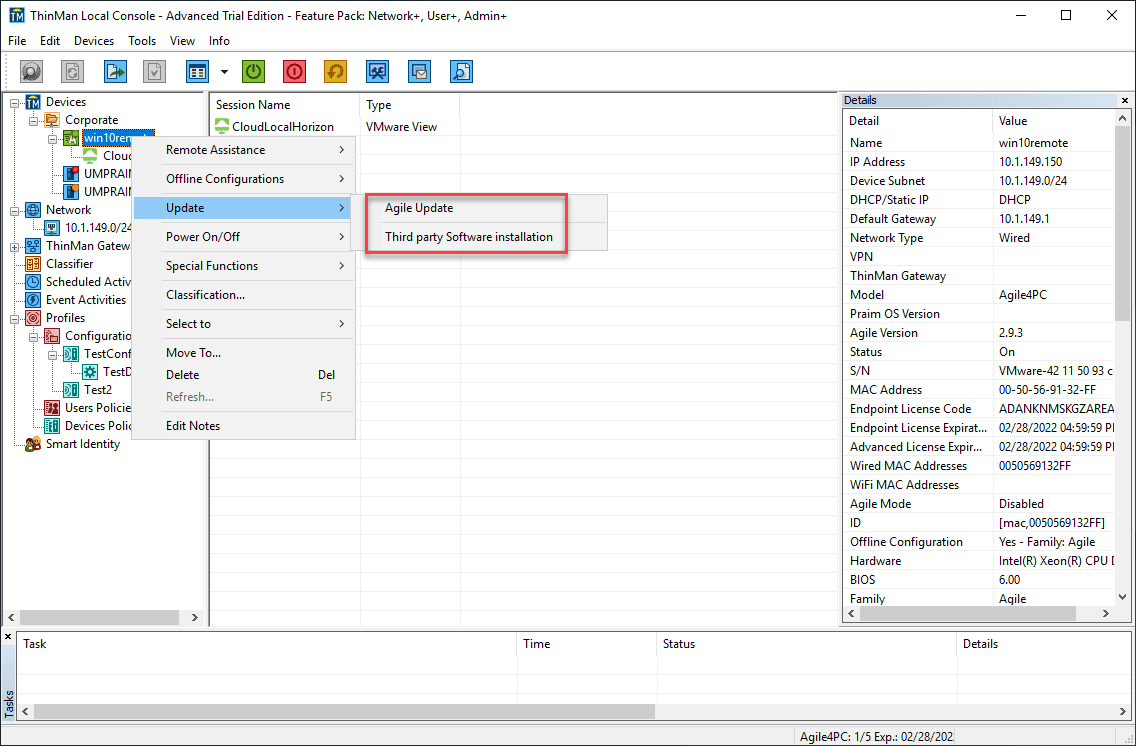The height and width of the screenshot is (746, 1136).
Task: Open the Offline Configurations submenu
Action: point(243,179)
